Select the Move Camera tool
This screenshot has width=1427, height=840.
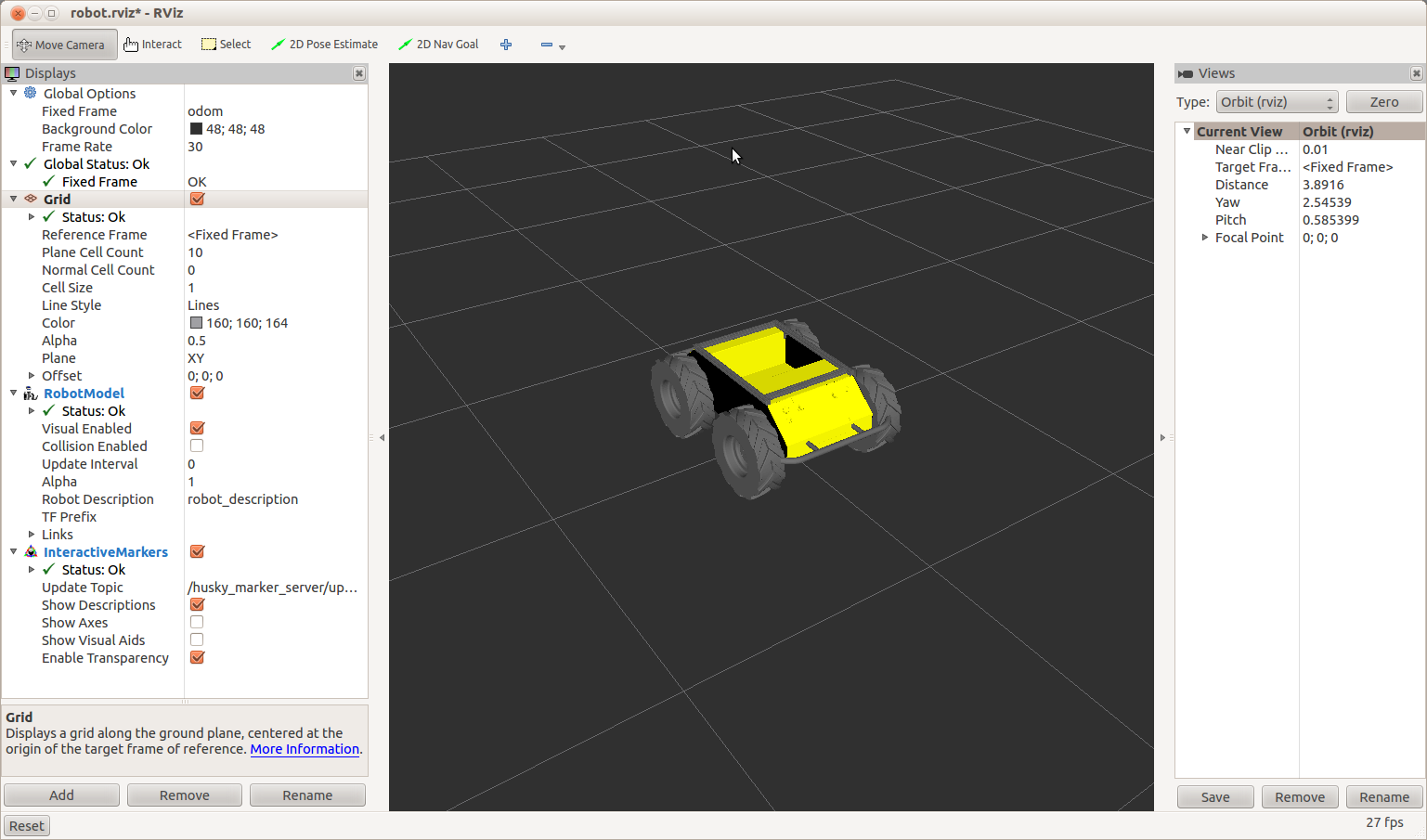pos(63,45)
